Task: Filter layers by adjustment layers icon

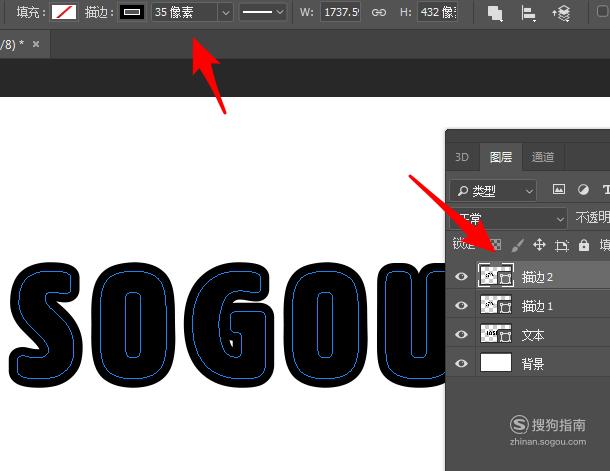Action: [x=583, y=189]
